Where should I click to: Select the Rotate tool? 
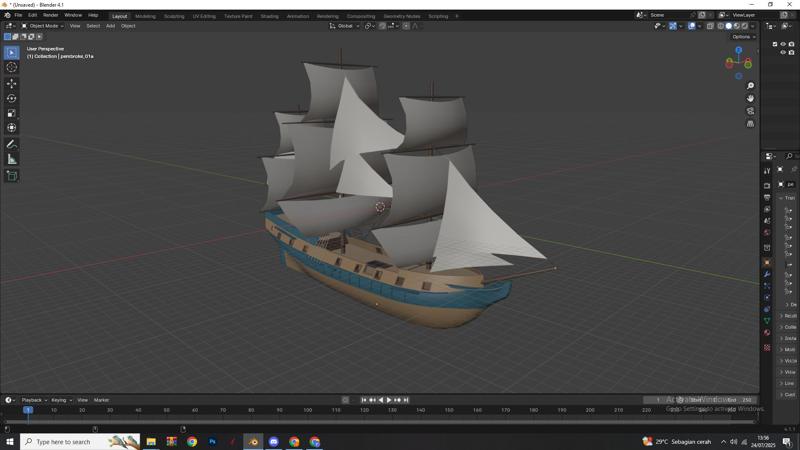coord(11,98)
